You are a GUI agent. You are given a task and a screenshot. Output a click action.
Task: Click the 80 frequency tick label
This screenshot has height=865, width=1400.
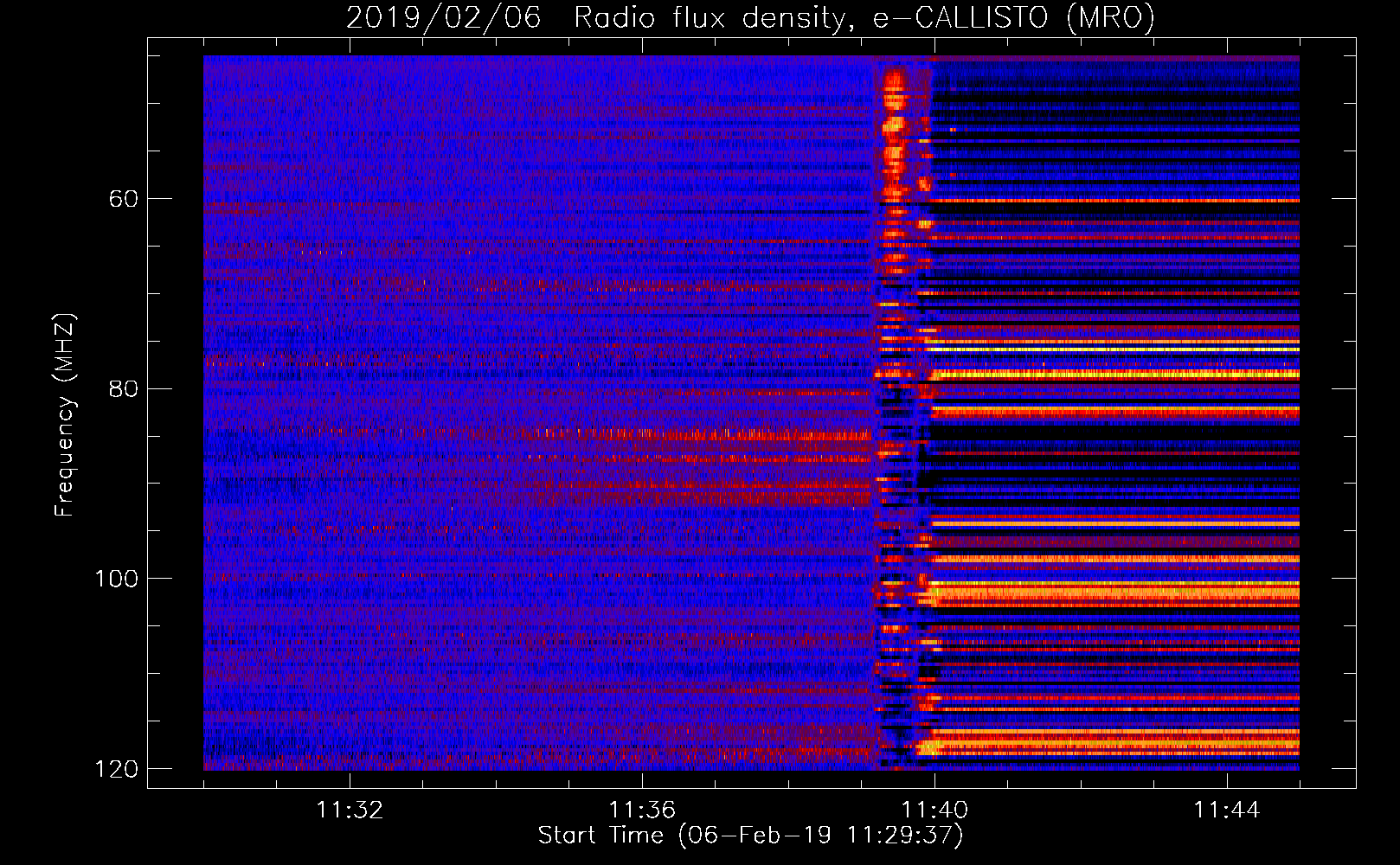click(x=124, y=388)
